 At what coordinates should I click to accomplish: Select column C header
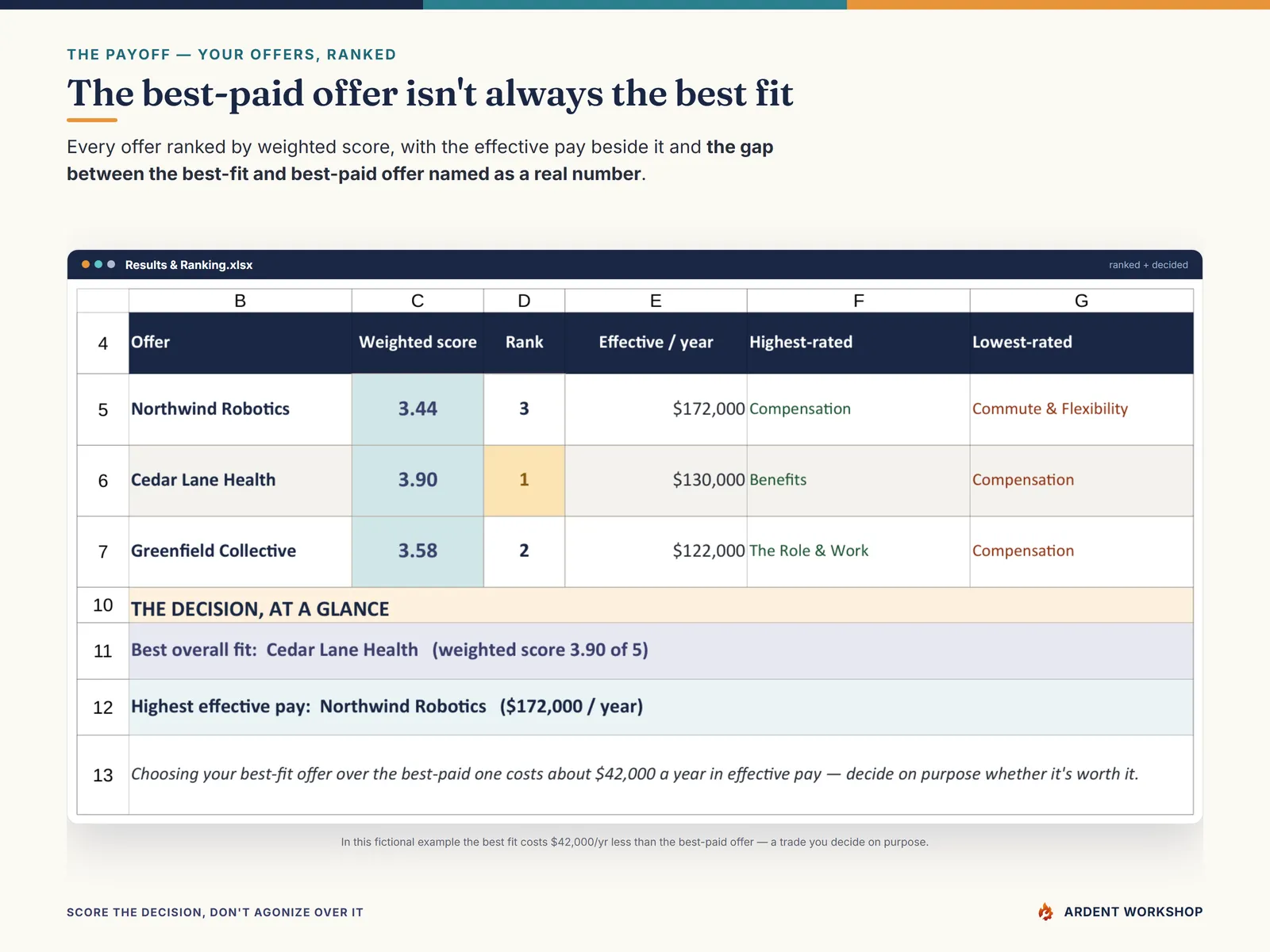click(x=418, y=301)
